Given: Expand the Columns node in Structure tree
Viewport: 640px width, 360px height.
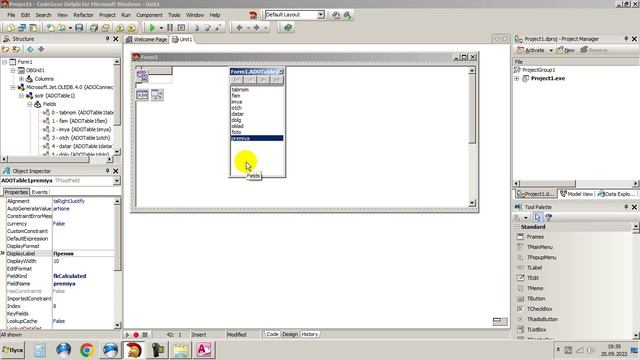Looking at the screenshot, I should [21, 79].
